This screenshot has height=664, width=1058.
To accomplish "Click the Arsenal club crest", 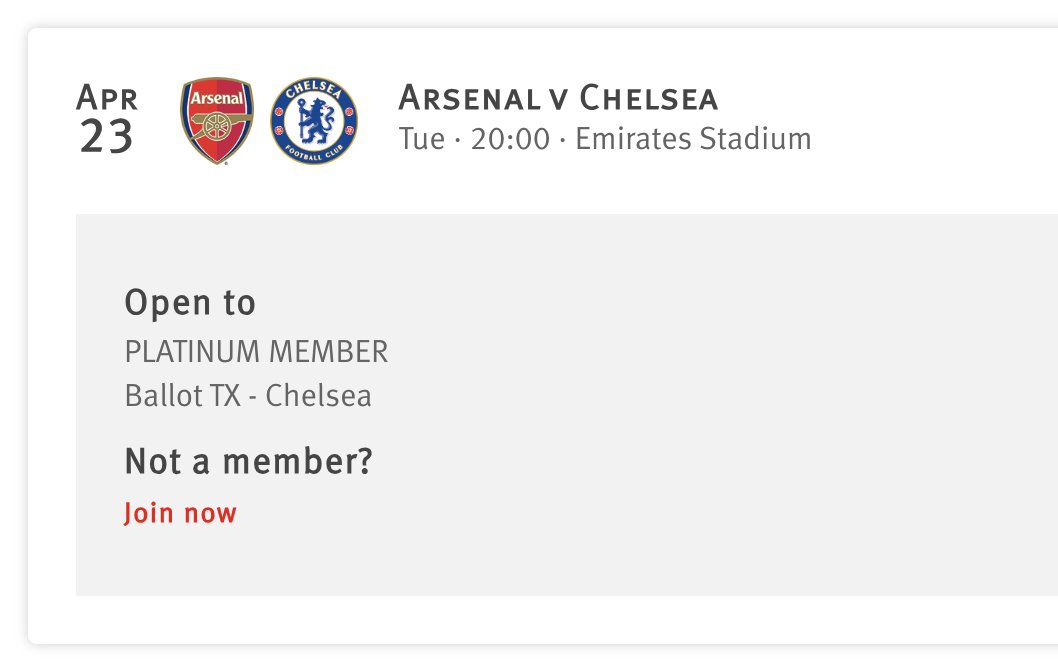I will click(217, 120).
